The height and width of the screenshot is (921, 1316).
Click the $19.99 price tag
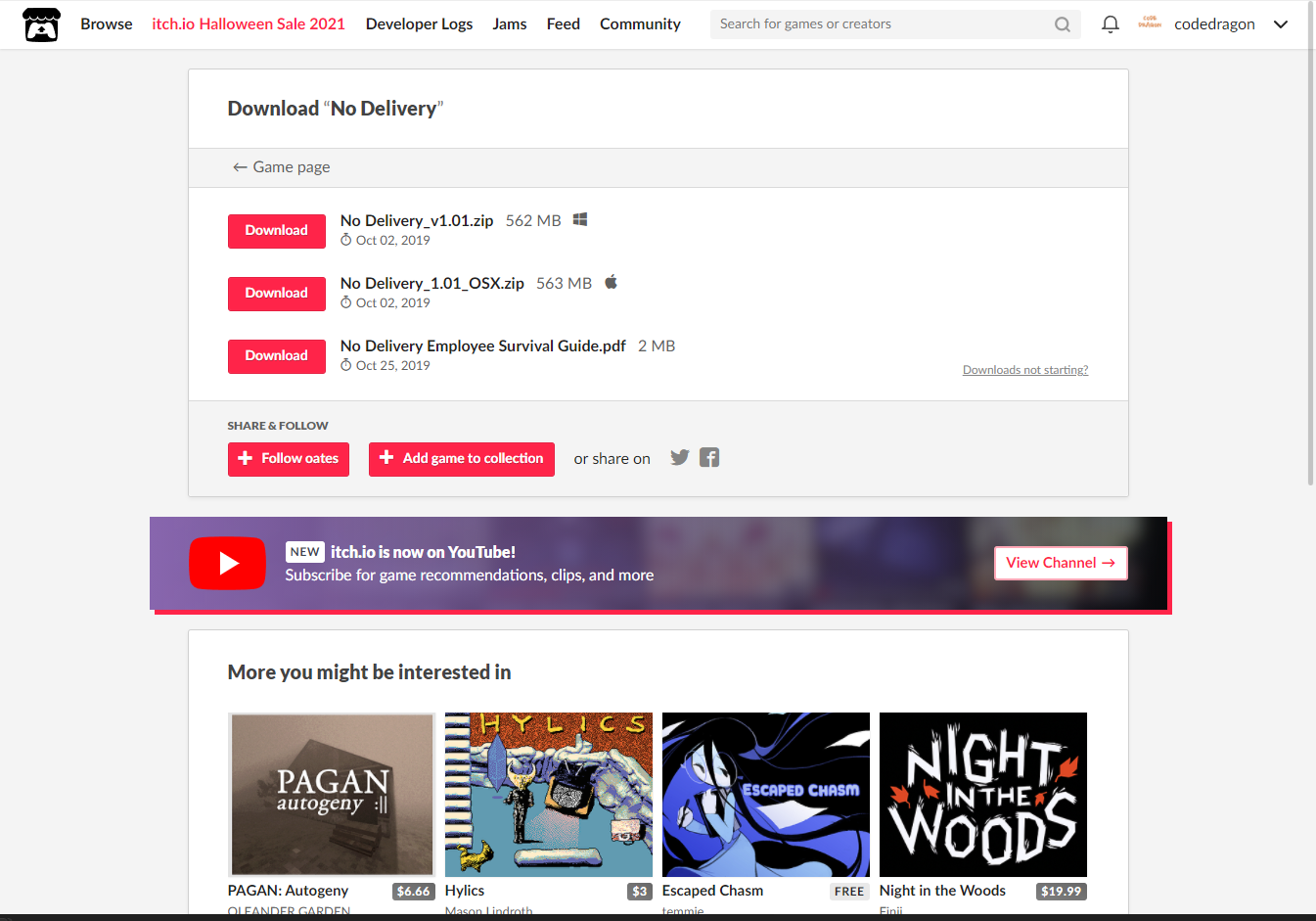[x=1062, y=892]
